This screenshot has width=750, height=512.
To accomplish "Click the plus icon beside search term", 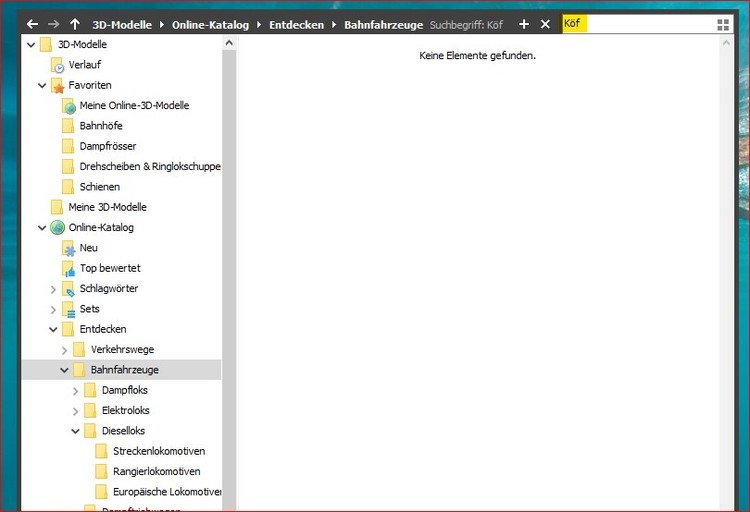I will tap(524, 24).
